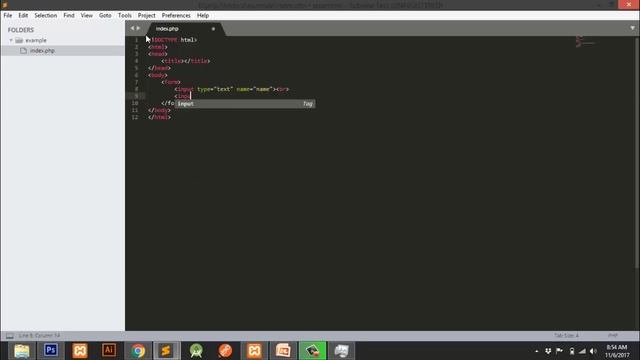
Task: Open the Tab Size: 4 indentation menu
Action: [566, 336]
